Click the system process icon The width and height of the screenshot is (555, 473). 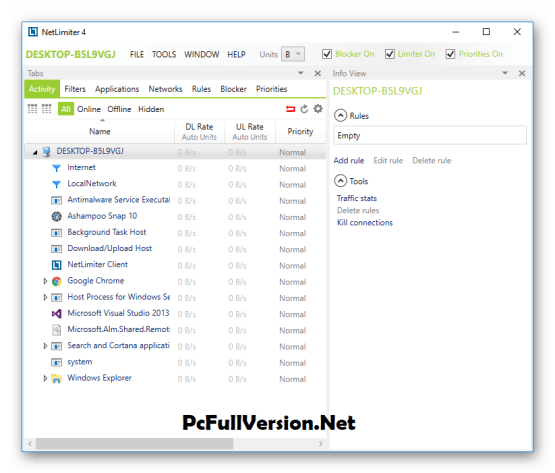point(56,363)
